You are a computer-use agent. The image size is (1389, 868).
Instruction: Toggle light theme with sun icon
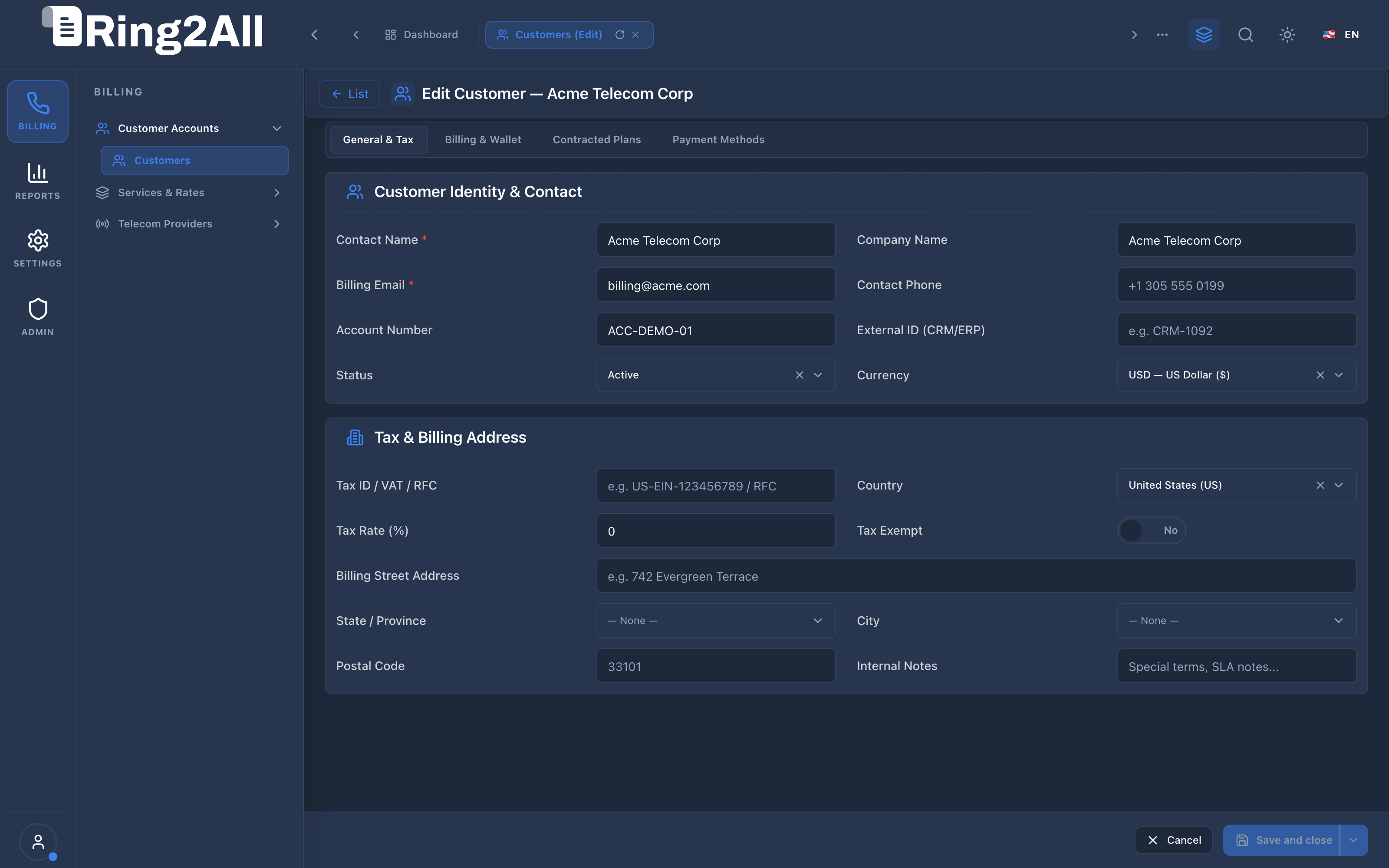[x=1287, y=34]
